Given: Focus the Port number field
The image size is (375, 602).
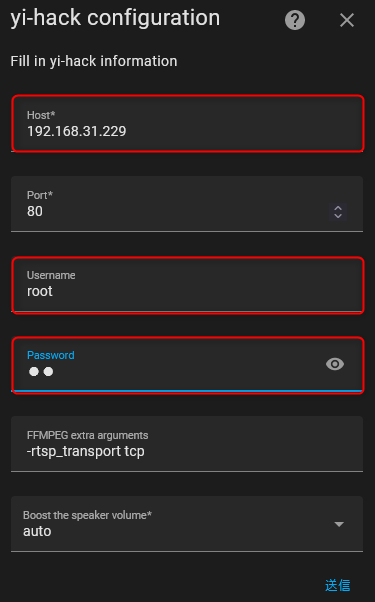Looking at the screenshot, I should coord(187,204).
